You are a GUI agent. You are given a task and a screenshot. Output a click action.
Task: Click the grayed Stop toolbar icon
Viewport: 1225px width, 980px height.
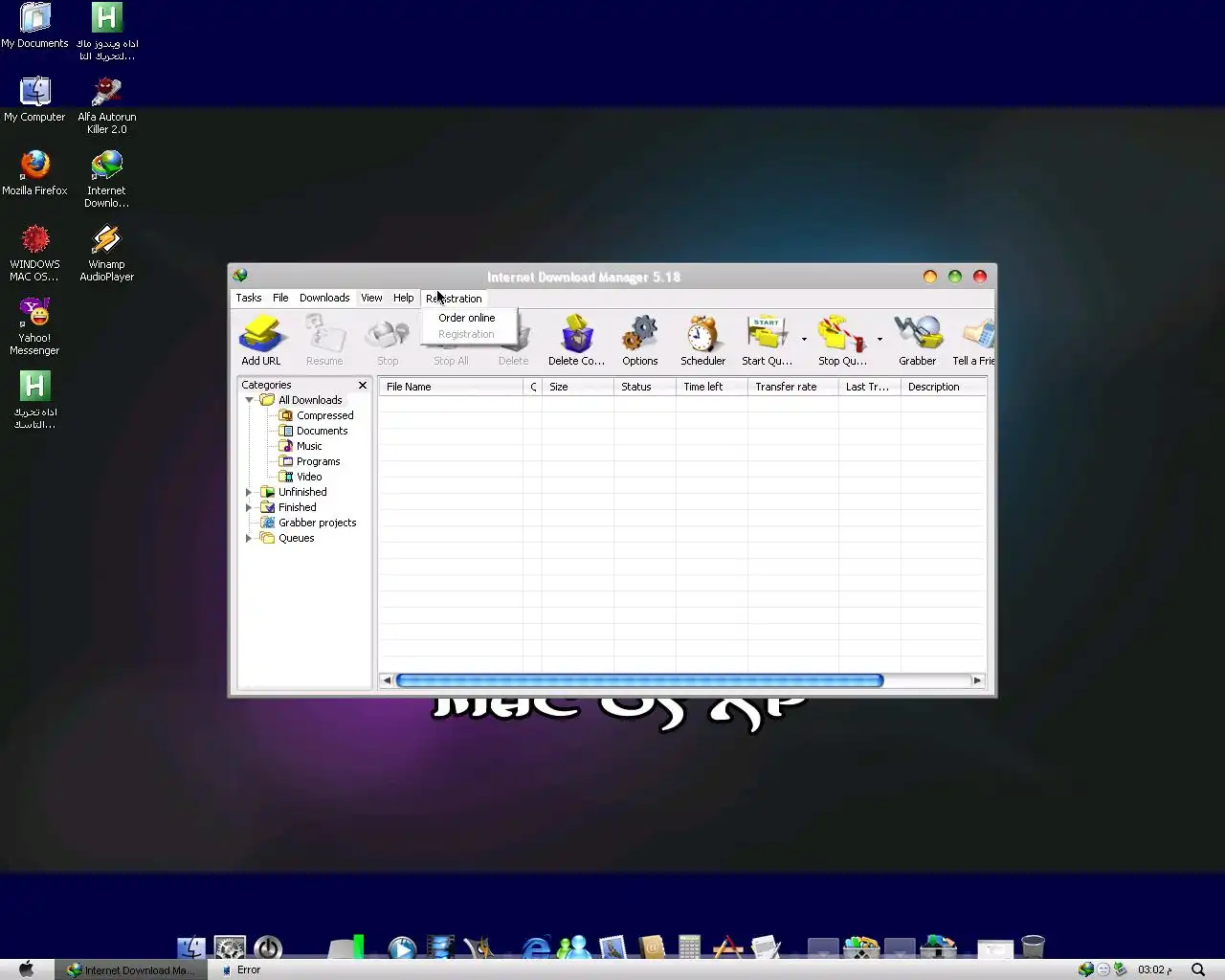[388, 341]
